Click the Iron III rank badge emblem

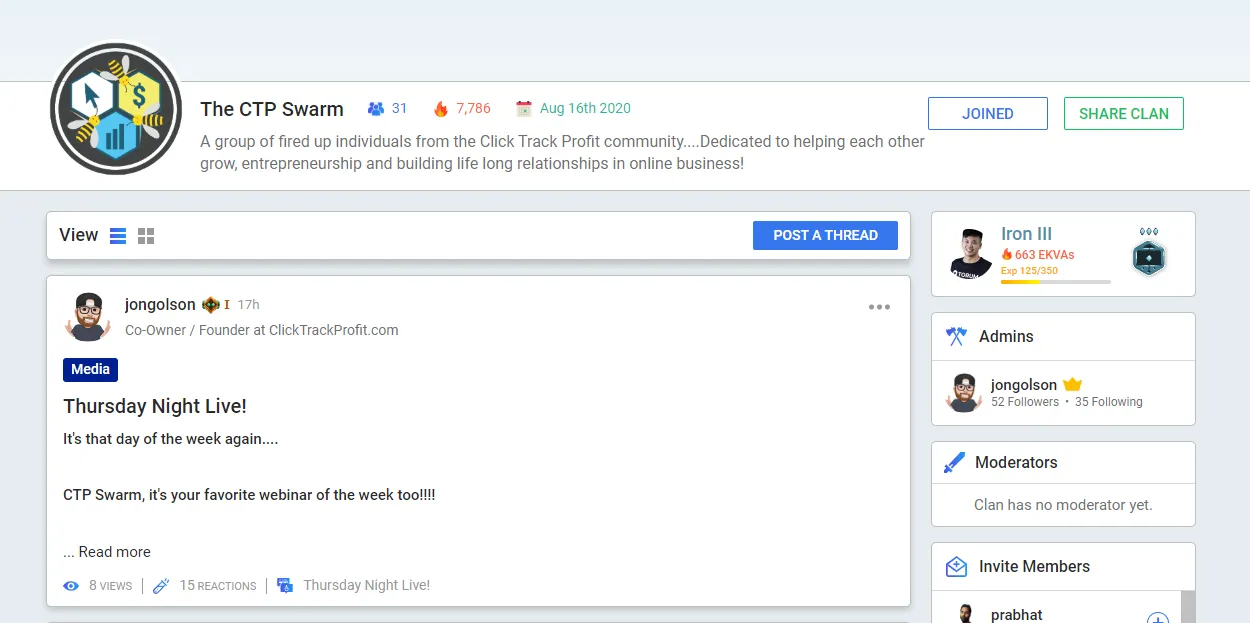(x=1149, y=253)
